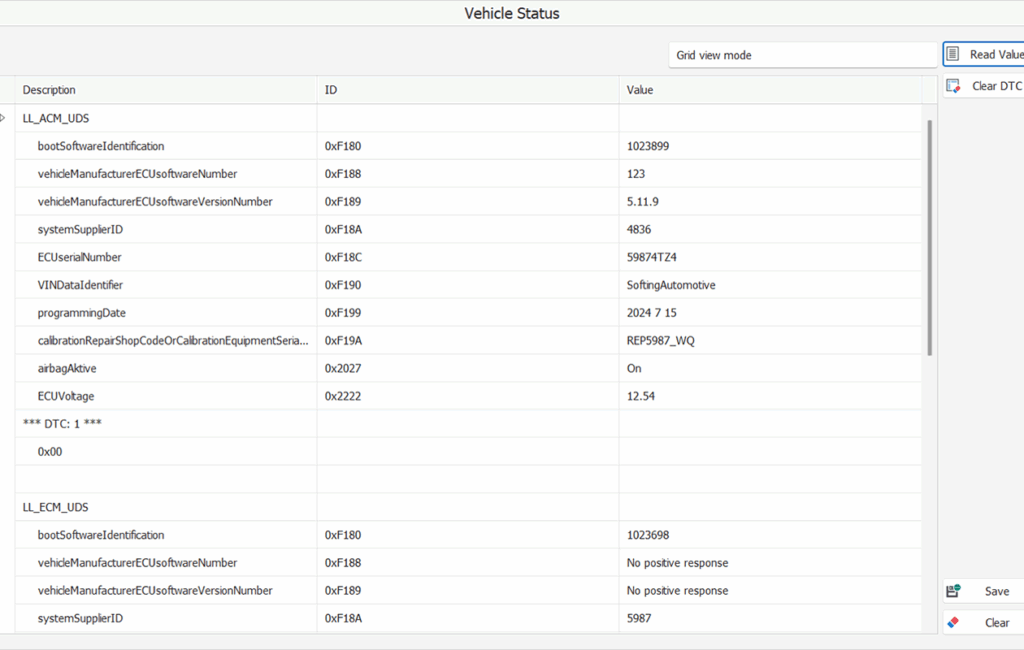
Task: Open the Grid view mode dropdown
Action: pyautogui.click(x=803, y=56)
